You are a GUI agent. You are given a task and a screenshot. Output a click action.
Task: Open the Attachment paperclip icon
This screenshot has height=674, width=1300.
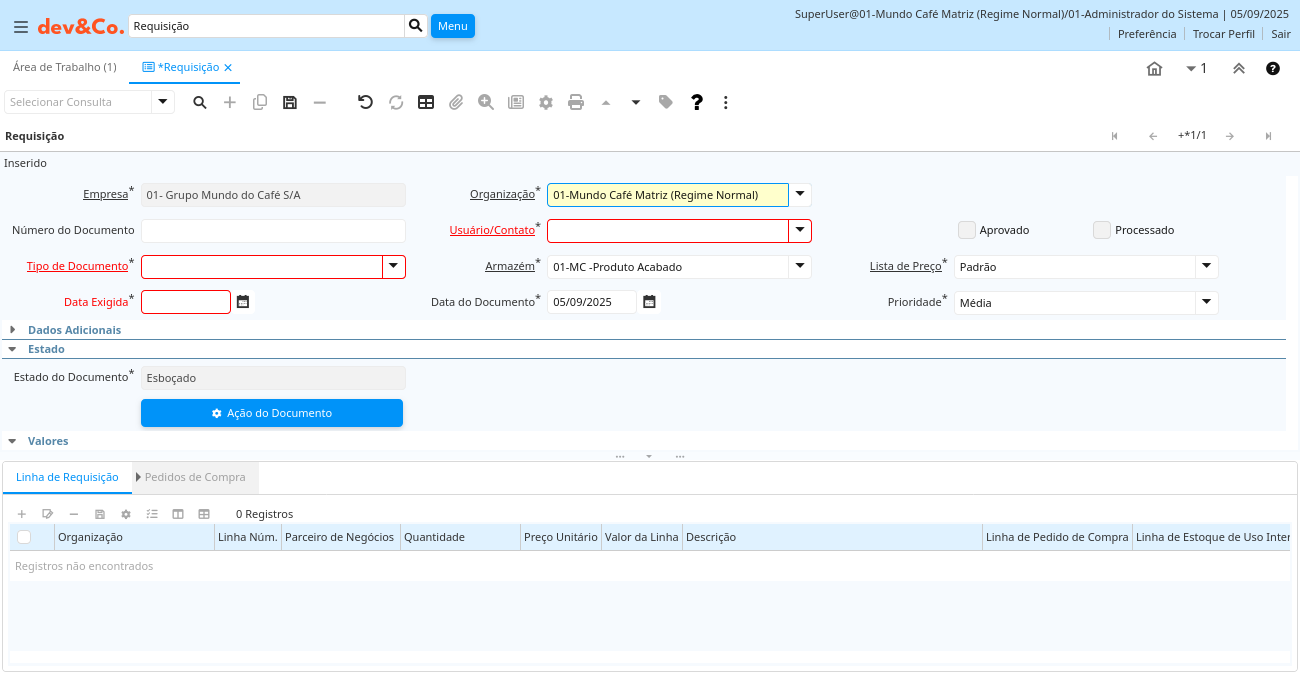pos(456,102)
